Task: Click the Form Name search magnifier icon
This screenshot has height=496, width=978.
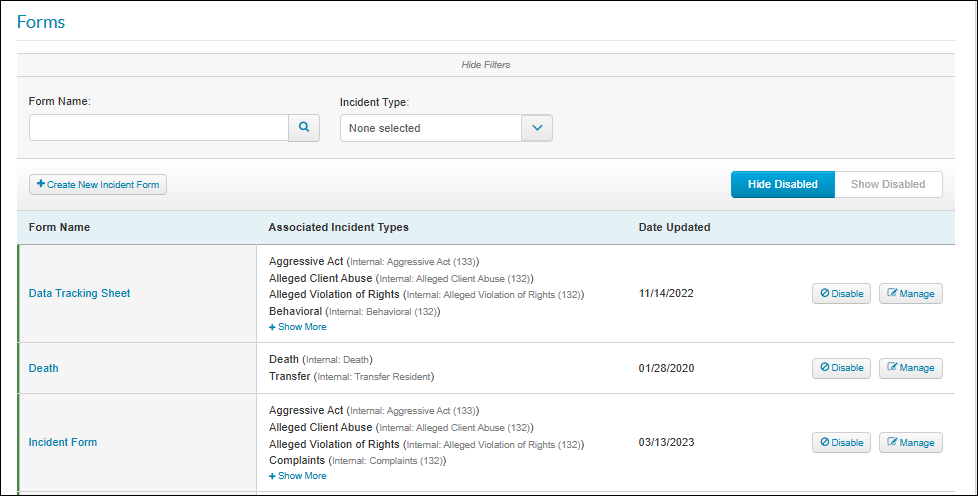Action: coord(304,127)
